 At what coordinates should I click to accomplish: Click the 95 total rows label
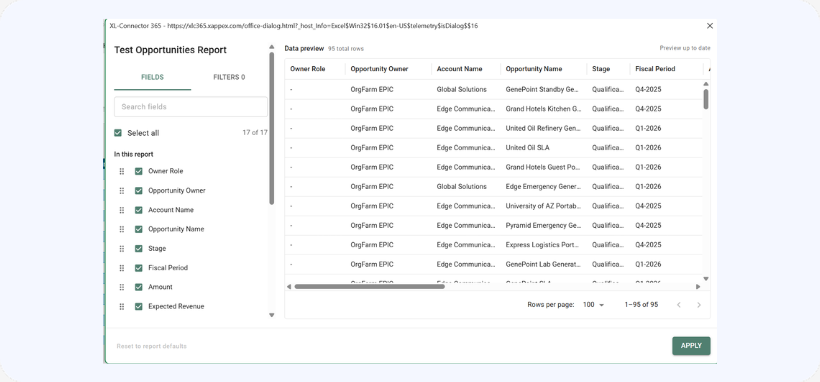click(x=346, y=49)
